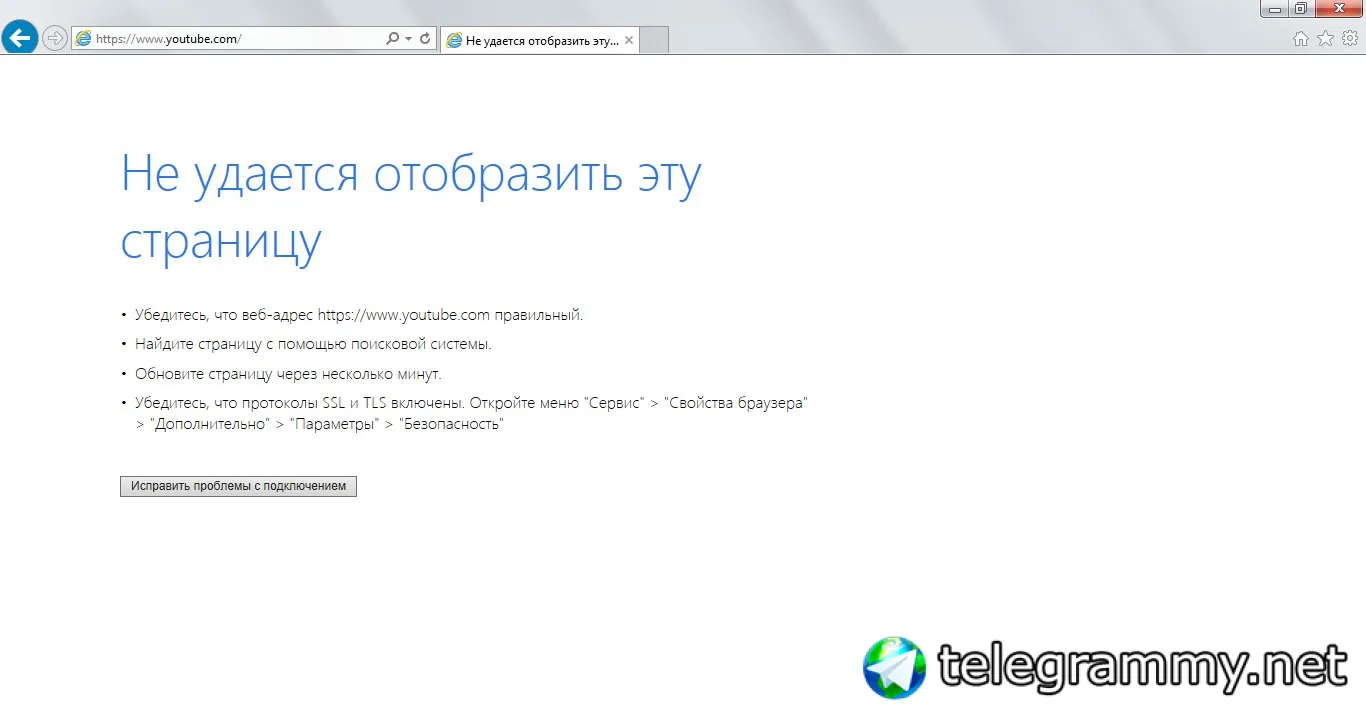
Task: Click the line about протоколы SSL и TLS
Action: point(471,413)
